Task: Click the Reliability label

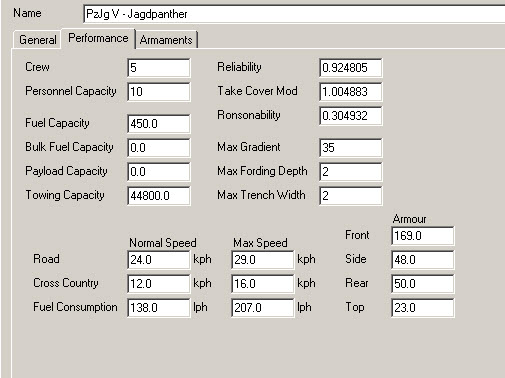Action: coord(239,67)
